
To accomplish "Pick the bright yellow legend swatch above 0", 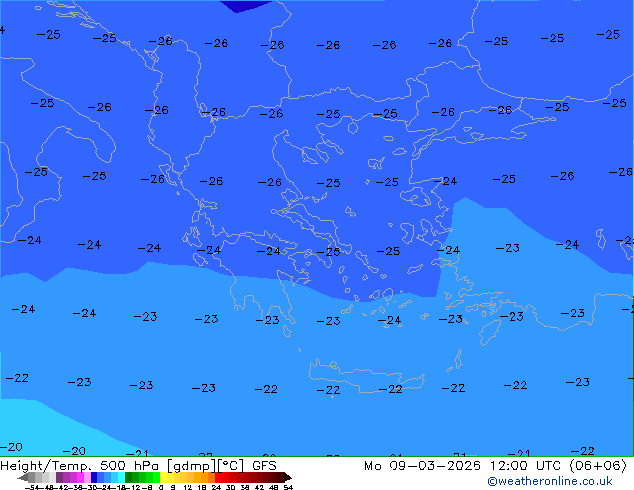I will 164,477.
